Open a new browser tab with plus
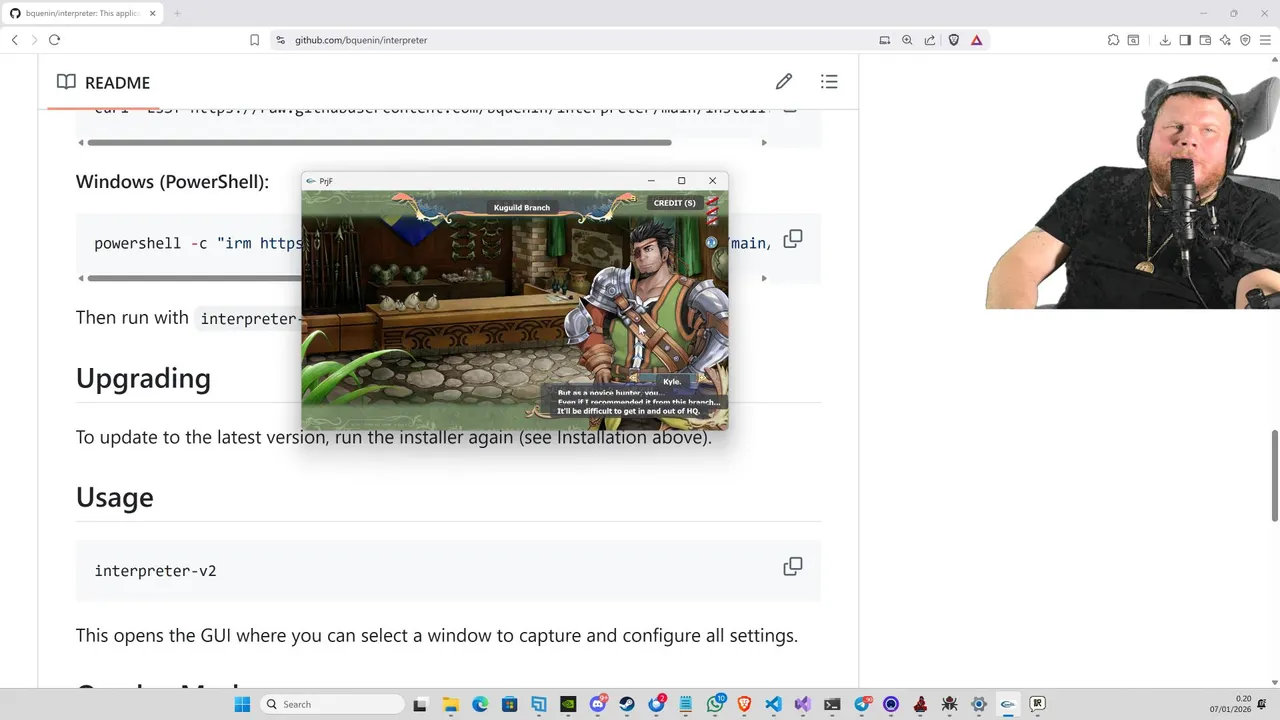1280x720 pixels. [177, 13]
